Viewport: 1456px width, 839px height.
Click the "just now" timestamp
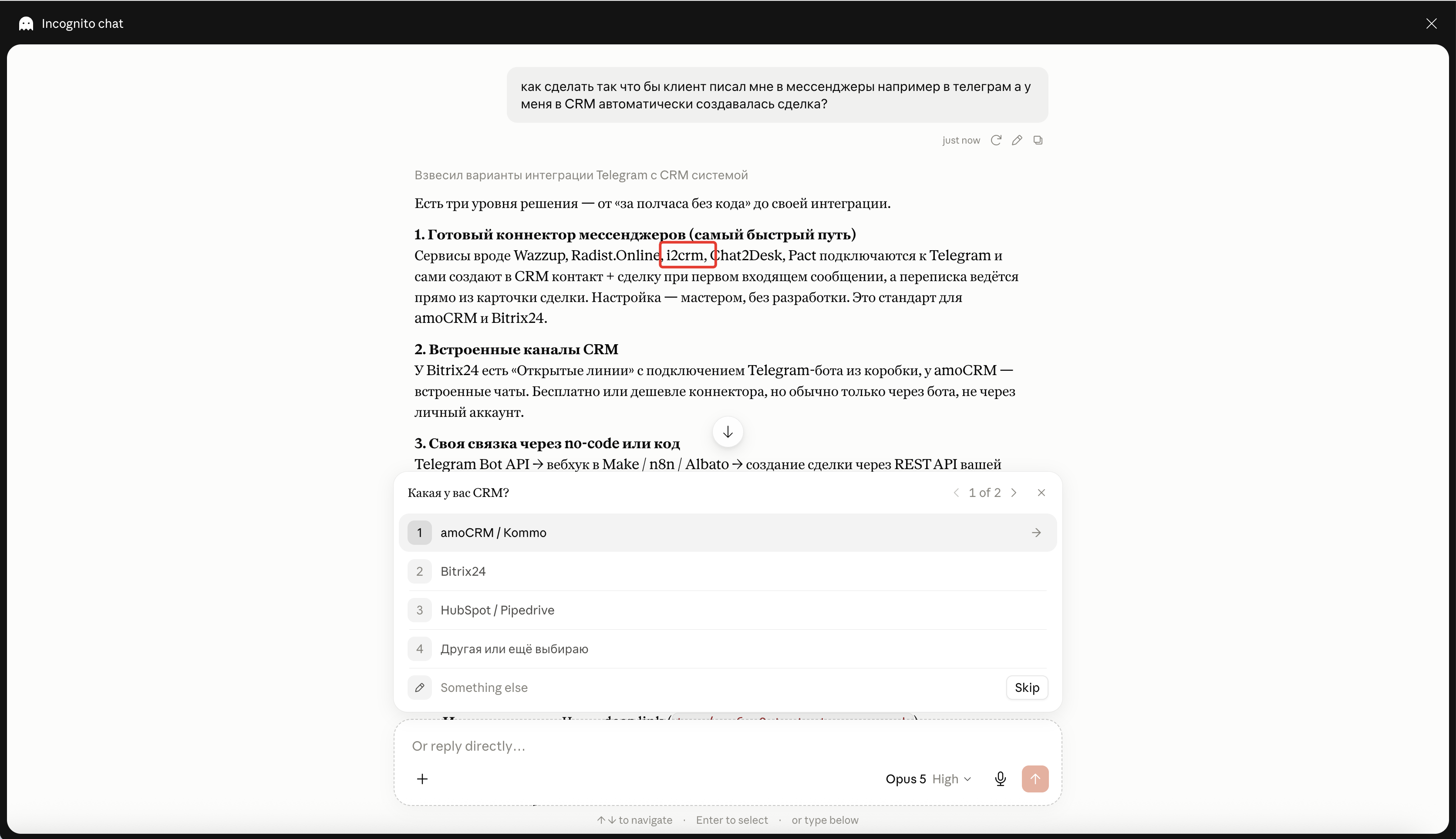tap(961, 140)
